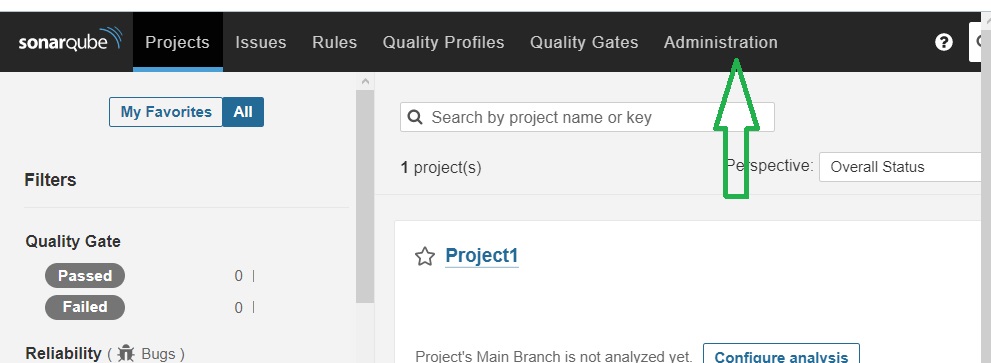Open the help question mark icon

(x=944, y=42)
